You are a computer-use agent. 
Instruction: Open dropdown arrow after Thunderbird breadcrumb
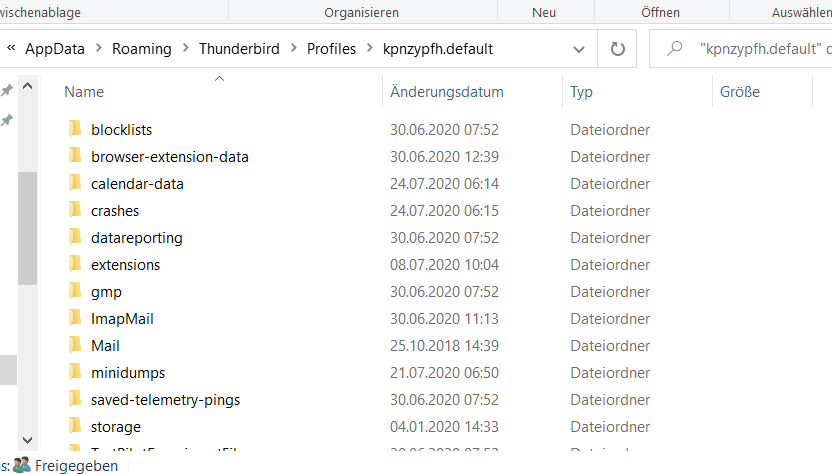point(294,48)
